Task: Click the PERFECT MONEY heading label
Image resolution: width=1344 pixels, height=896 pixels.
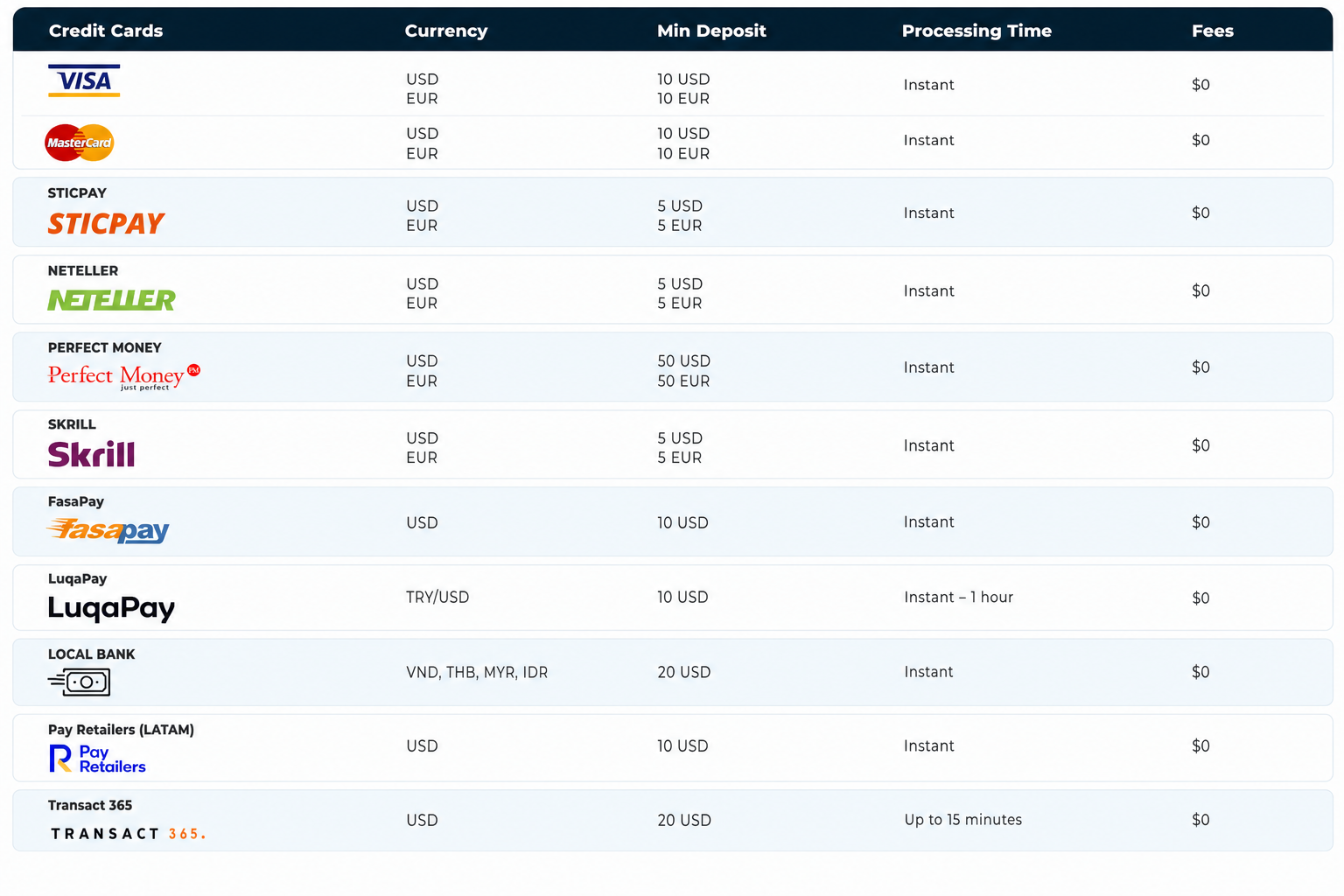Action: pyautogui.click(x=105, y=348)
